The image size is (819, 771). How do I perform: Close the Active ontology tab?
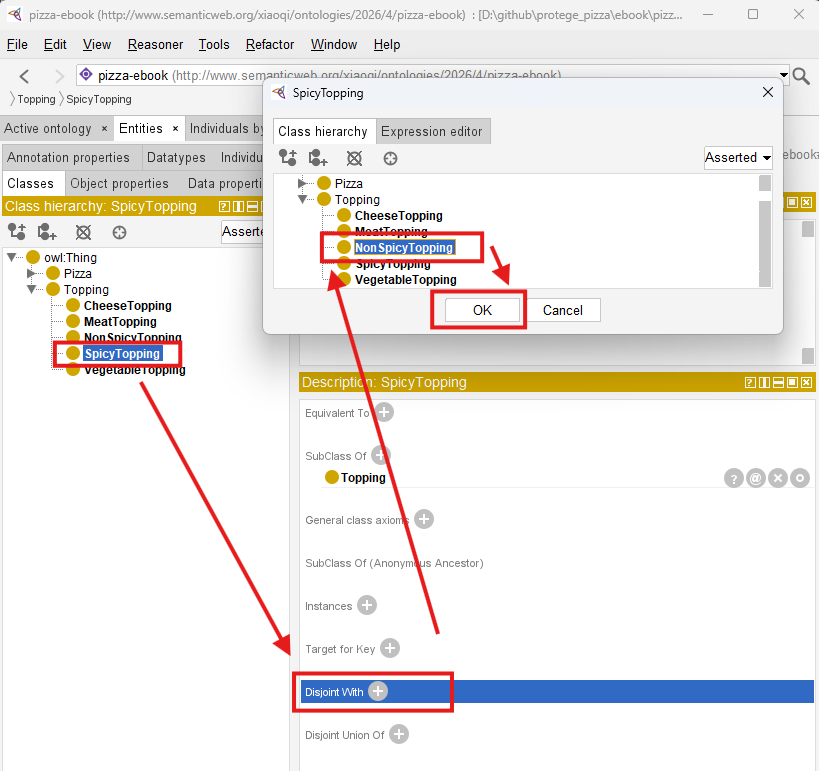104,128
